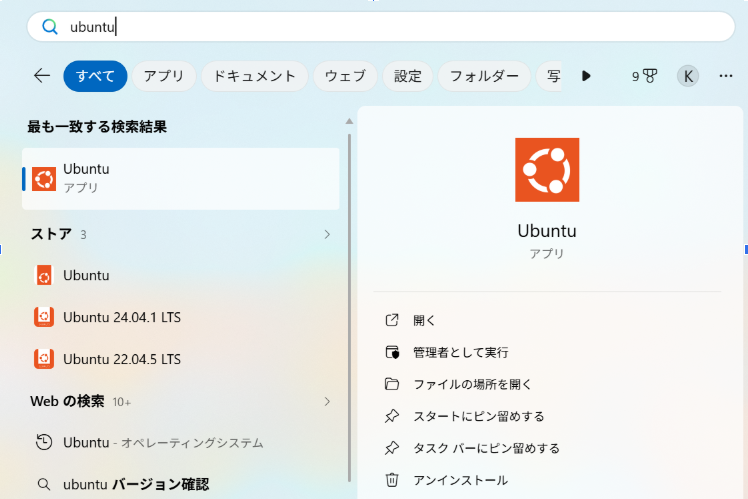Click the Web の検索 section heading

[x=67, y=401]
